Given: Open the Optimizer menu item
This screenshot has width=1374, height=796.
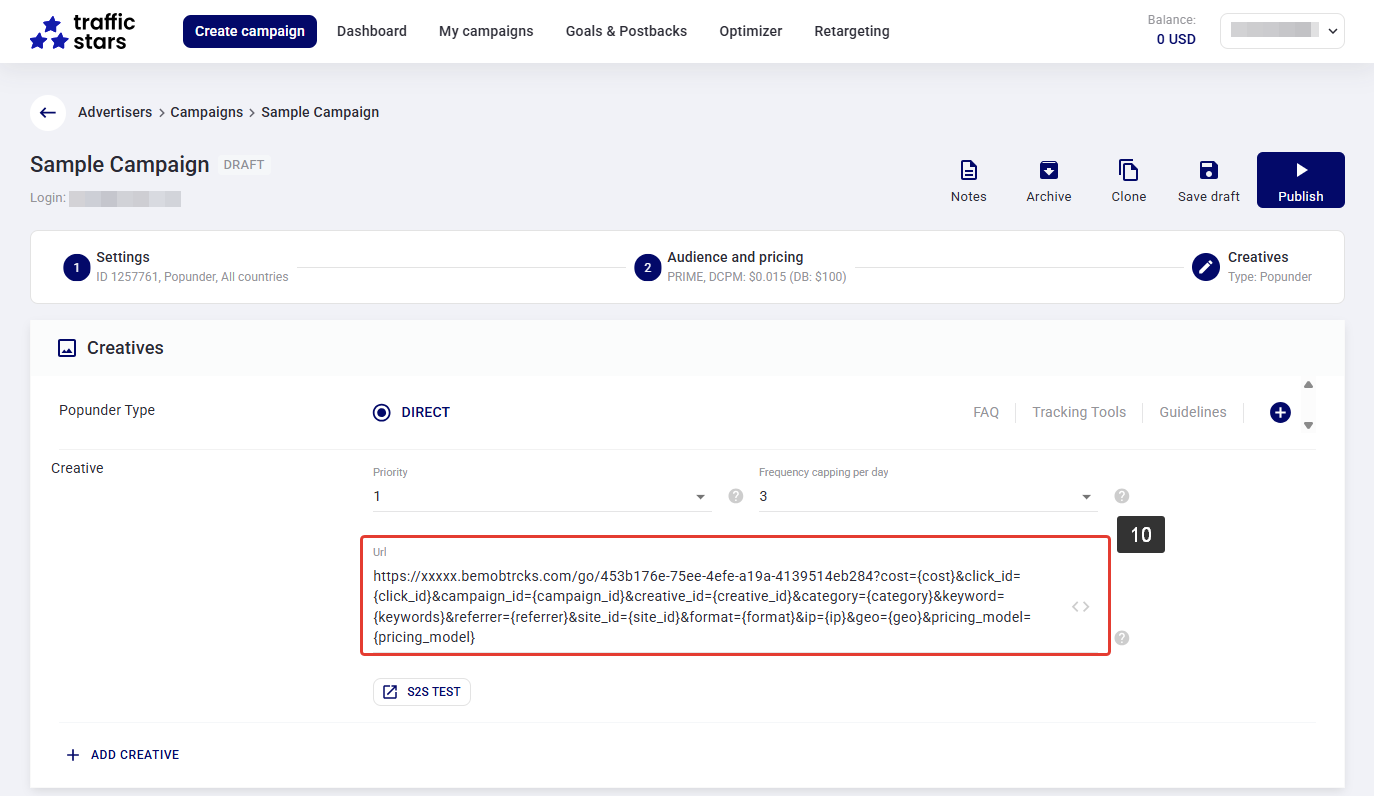Looking at the screenshot, I should pyautogui.click(x=750, y=31).
